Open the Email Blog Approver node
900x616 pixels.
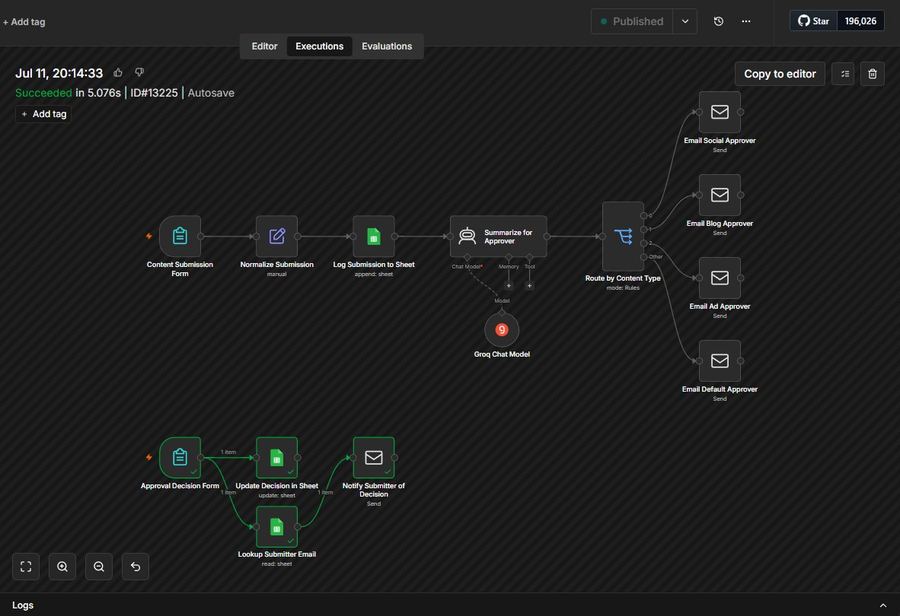tap(720, 195)
